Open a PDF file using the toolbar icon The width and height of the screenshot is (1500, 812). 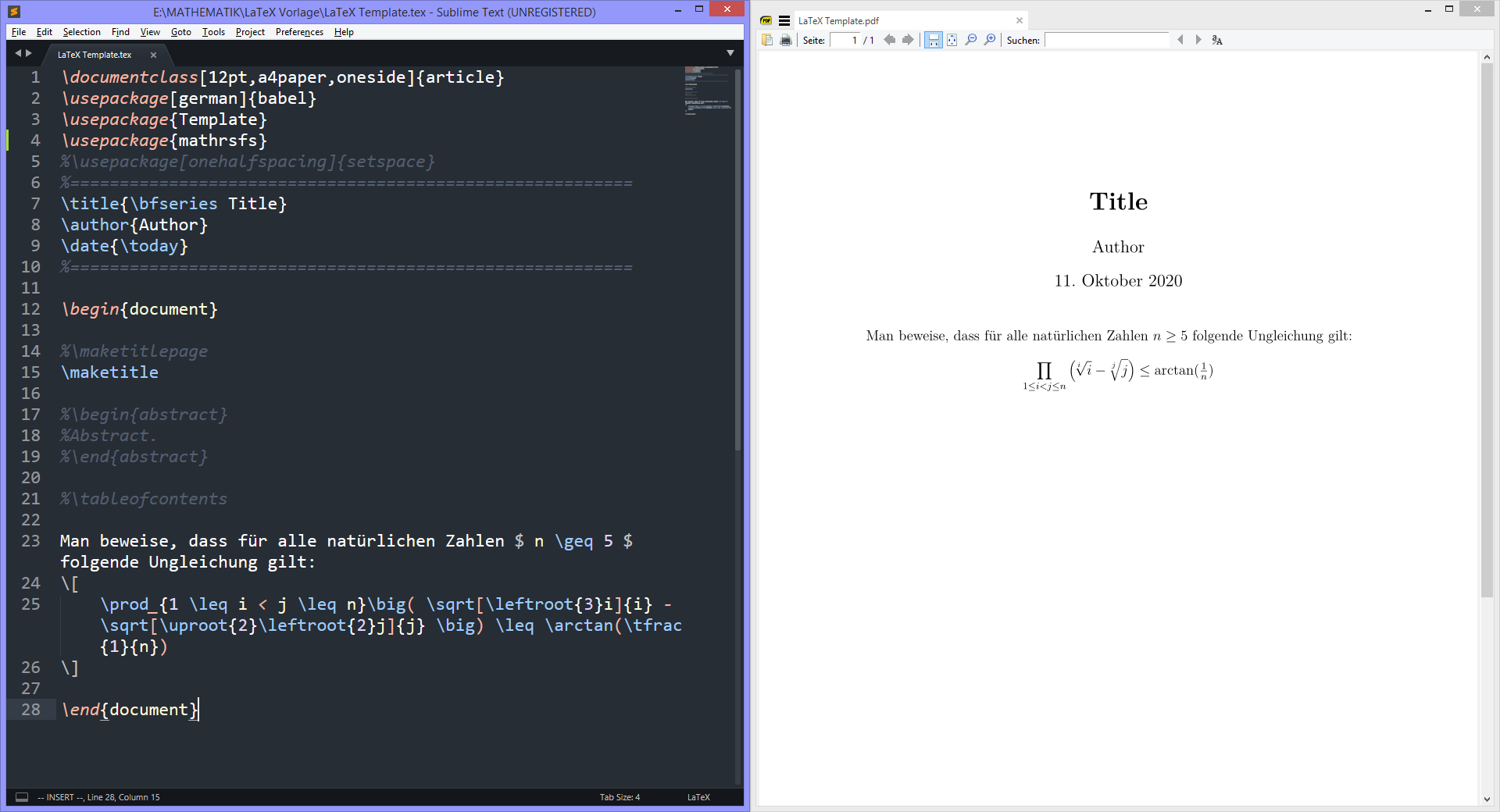click(x=767, y=40)
